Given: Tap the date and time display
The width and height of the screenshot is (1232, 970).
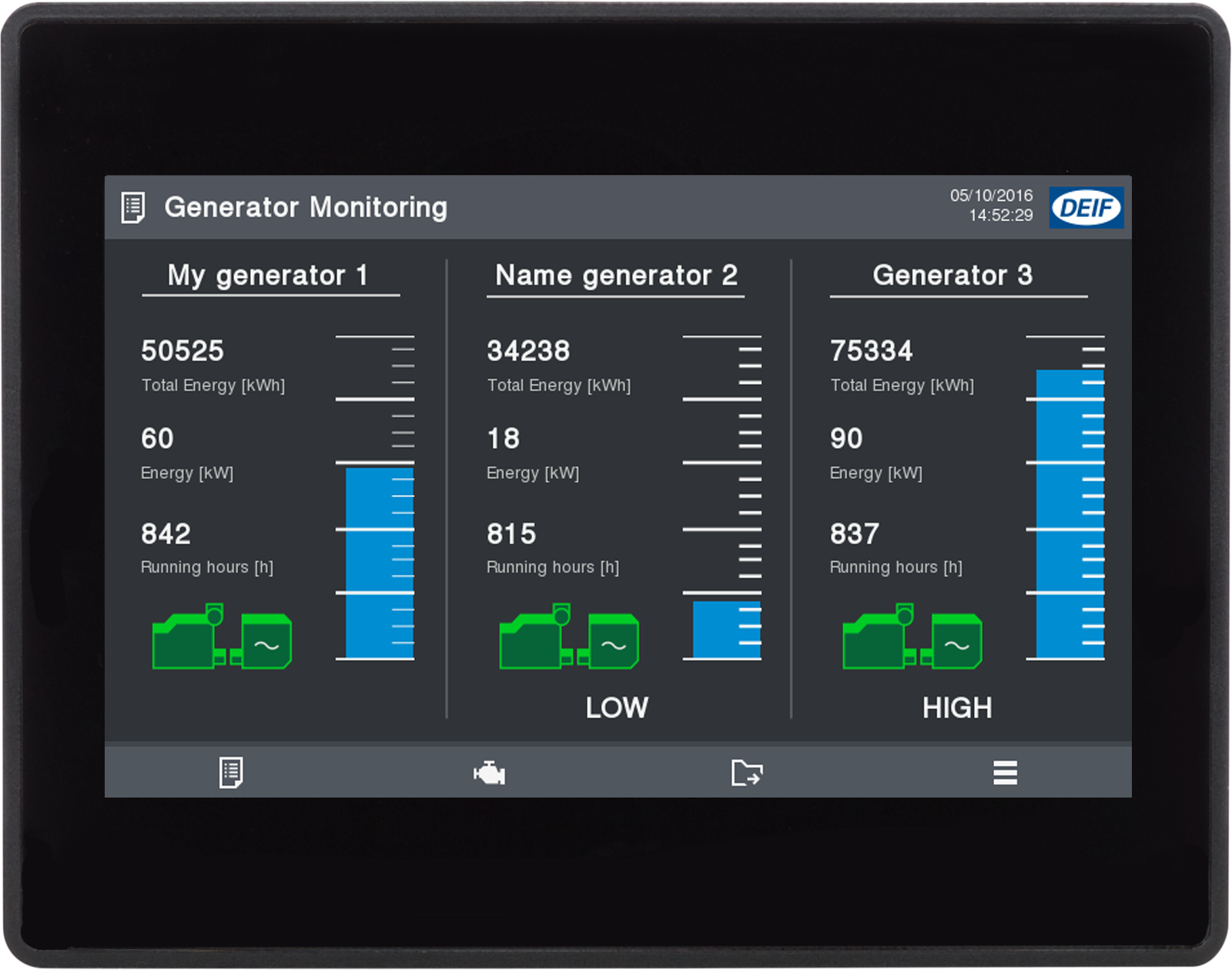Looking at the screenshot, I should [992, 206].
